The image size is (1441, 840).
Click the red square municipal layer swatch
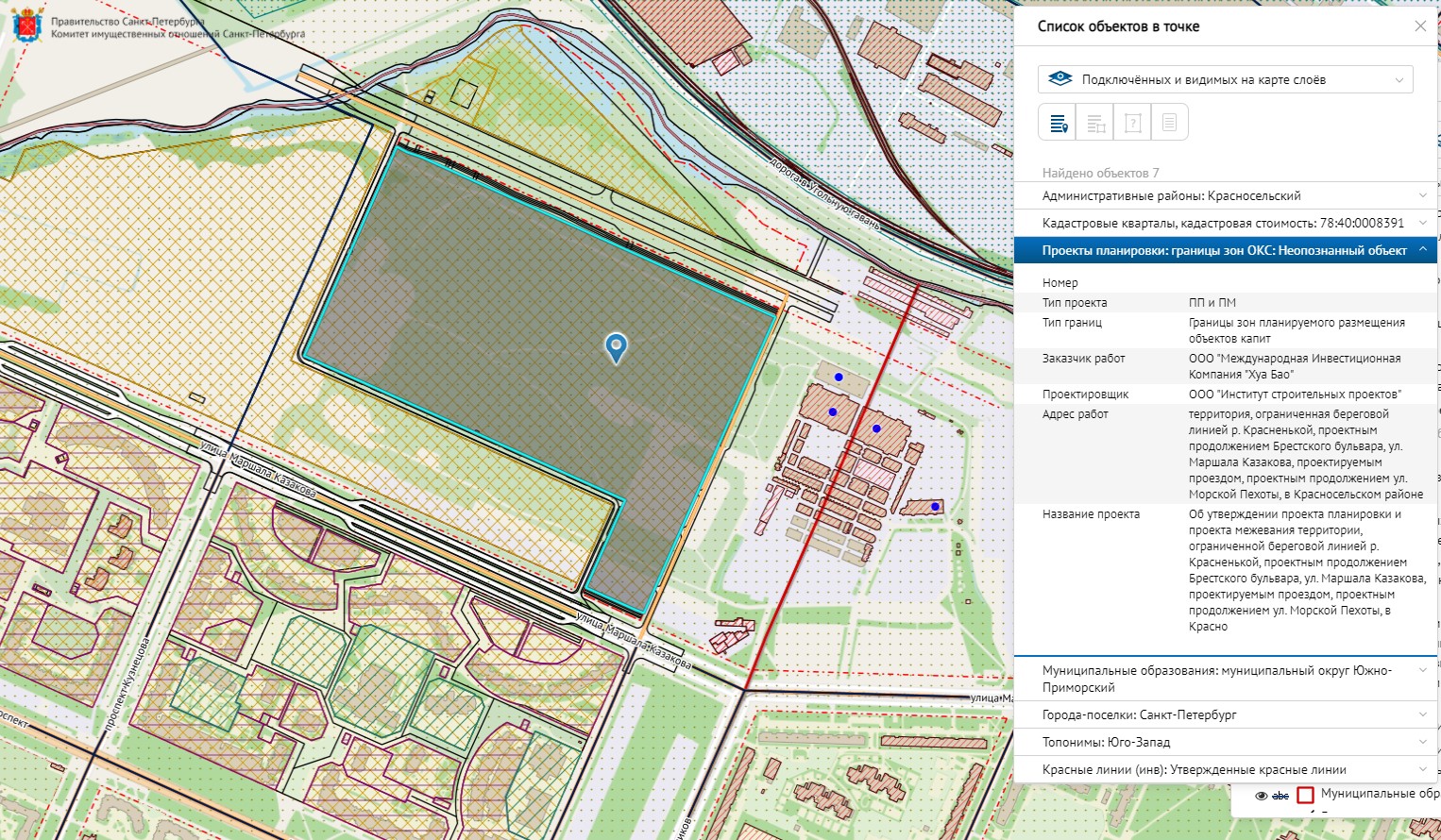(x=1305, y=795)
